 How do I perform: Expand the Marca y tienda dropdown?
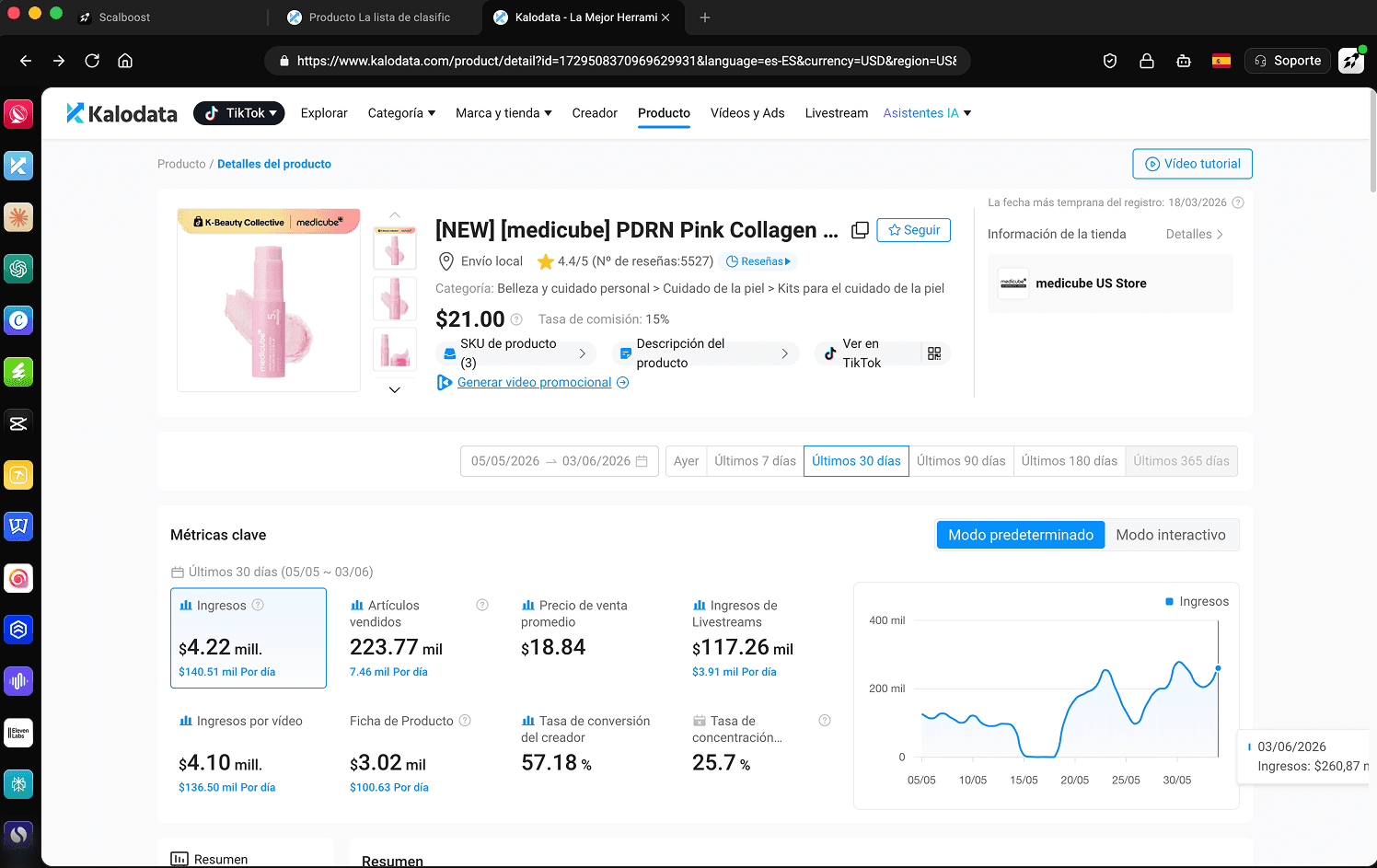[503, 113]
